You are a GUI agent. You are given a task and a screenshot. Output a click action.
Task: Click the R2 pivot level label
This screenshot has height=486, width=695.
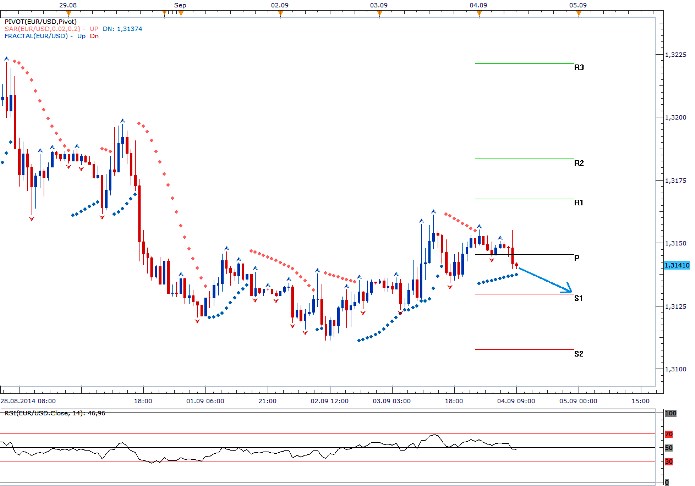[579, 163]
